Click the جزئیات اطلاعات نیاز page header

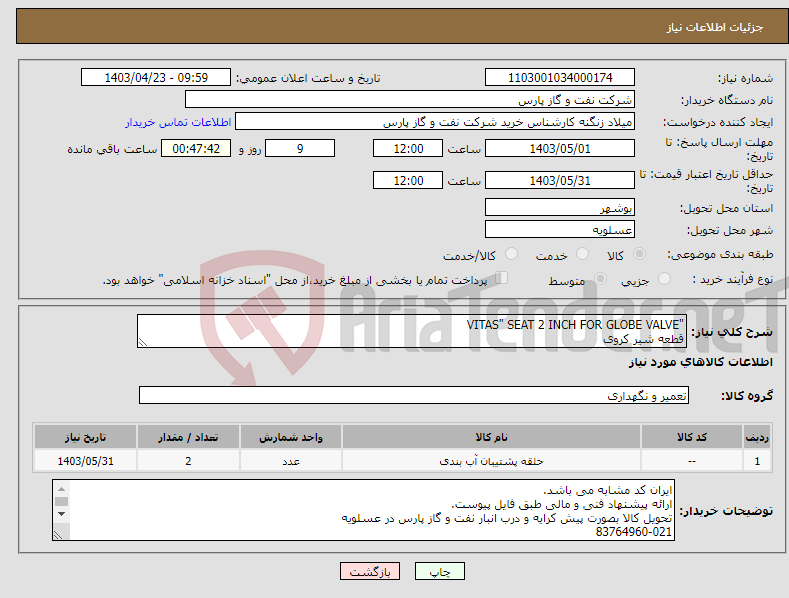click(x=715, y=27)
